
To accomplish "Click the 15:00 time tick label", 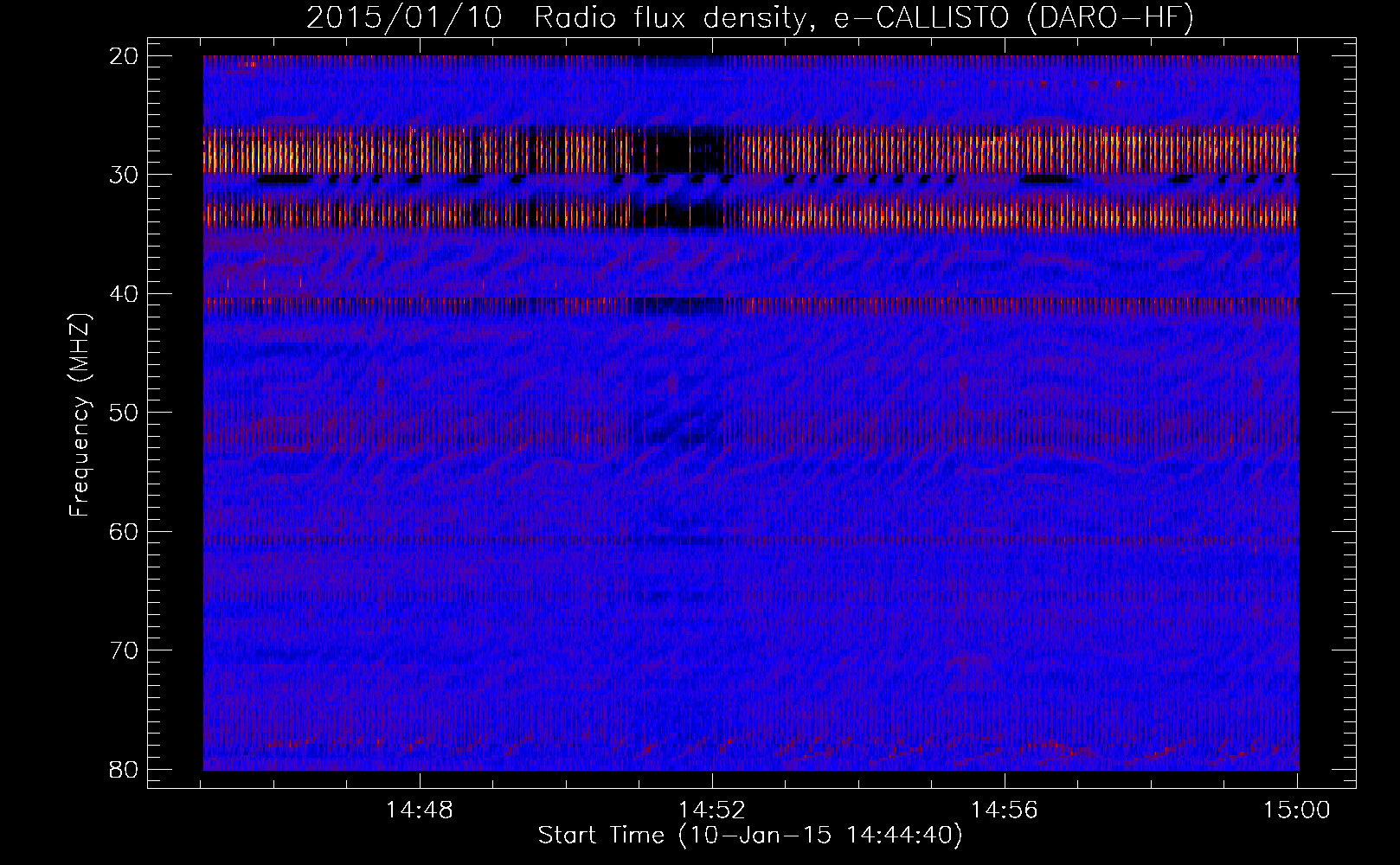I will [x=1297, y=811].
